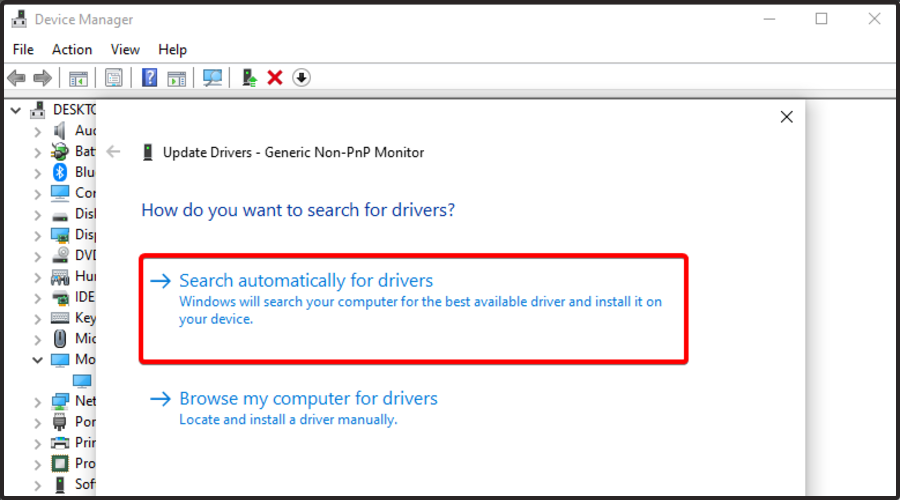Select the DVD drives icon in tree
The height and width of the screenshot is (500, 900).
pyautogui.click(x=60, y=255)
